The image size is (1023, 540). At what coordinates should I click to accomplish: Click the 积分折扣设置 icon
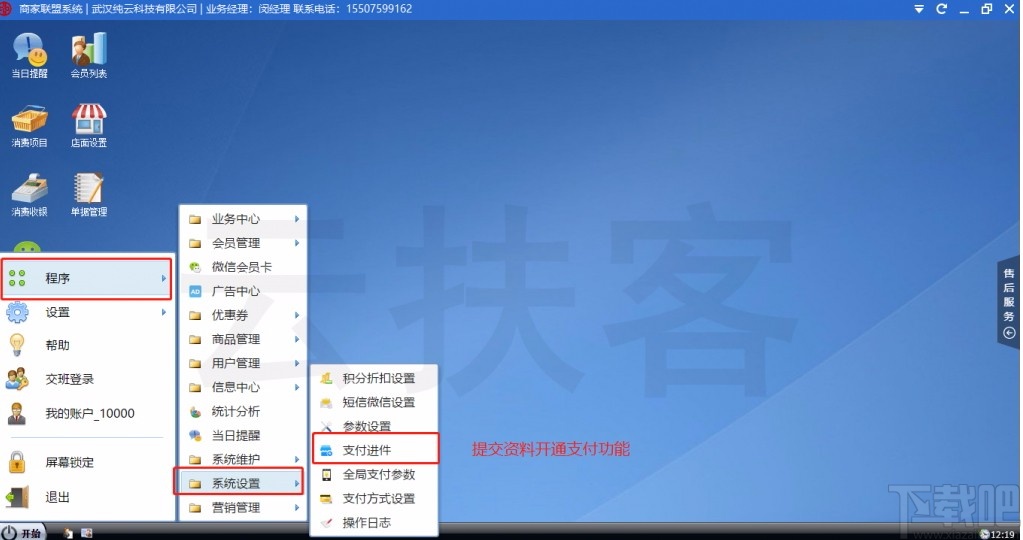click(x=326, y=378)
